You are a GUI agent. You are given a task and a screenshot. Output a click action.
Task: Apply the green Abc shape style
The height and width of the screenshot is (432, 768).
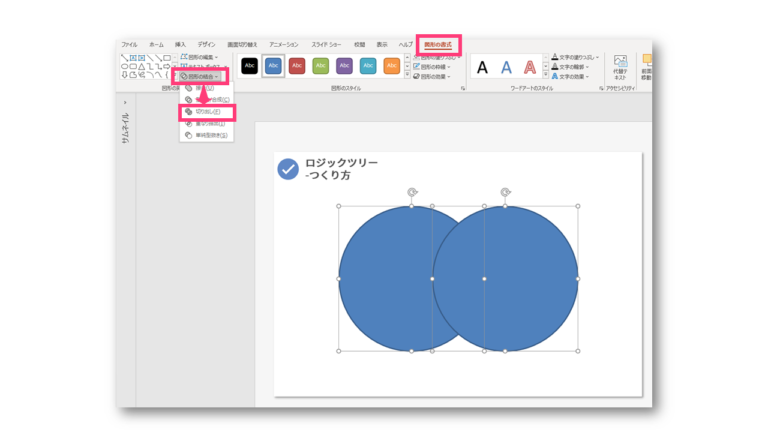pyautogui.click(x=320, y=66)
